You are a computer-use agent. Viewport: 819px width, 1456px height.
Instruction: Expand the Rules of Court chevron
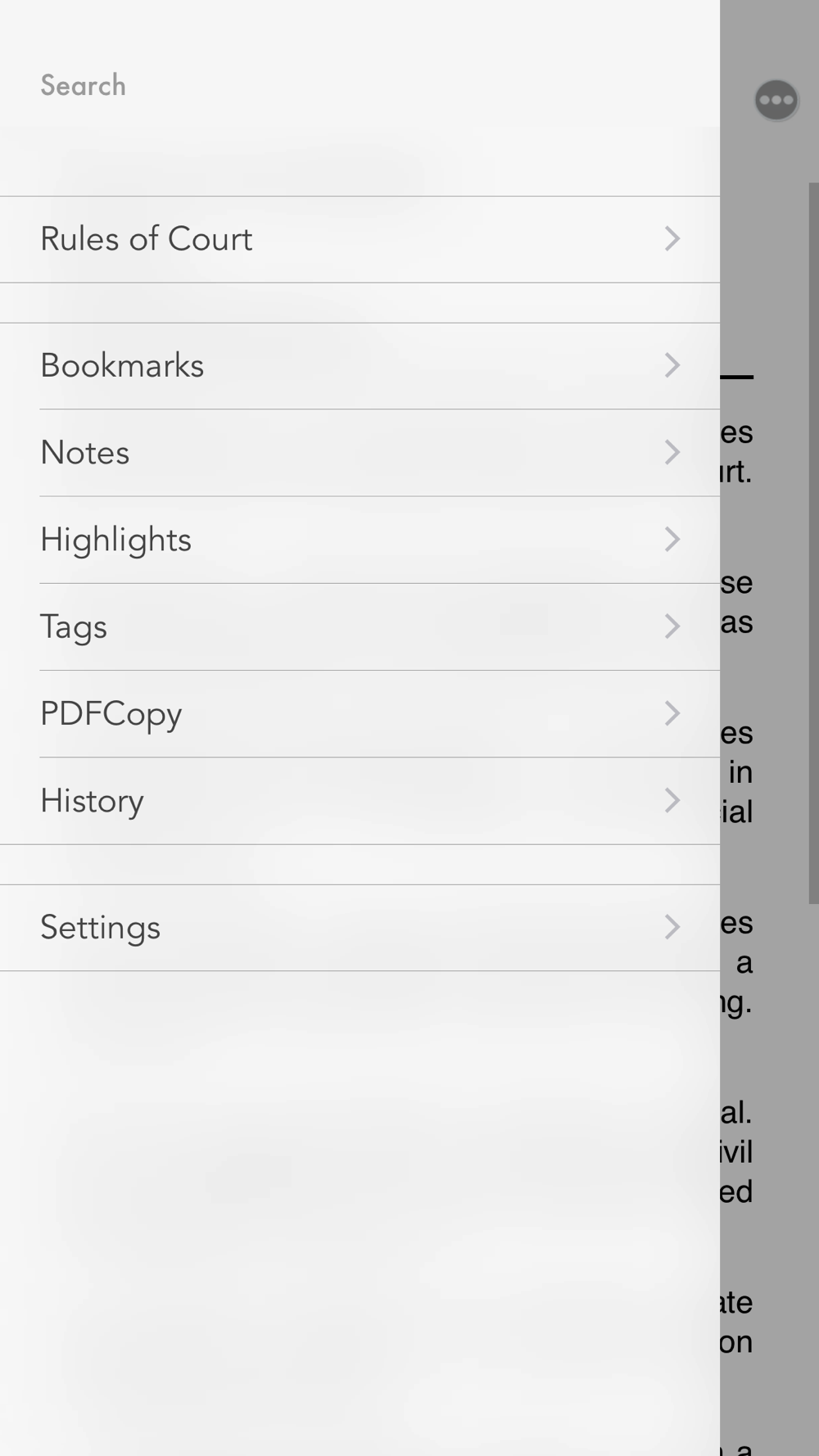pyautogui.click(x=672, y=239)
